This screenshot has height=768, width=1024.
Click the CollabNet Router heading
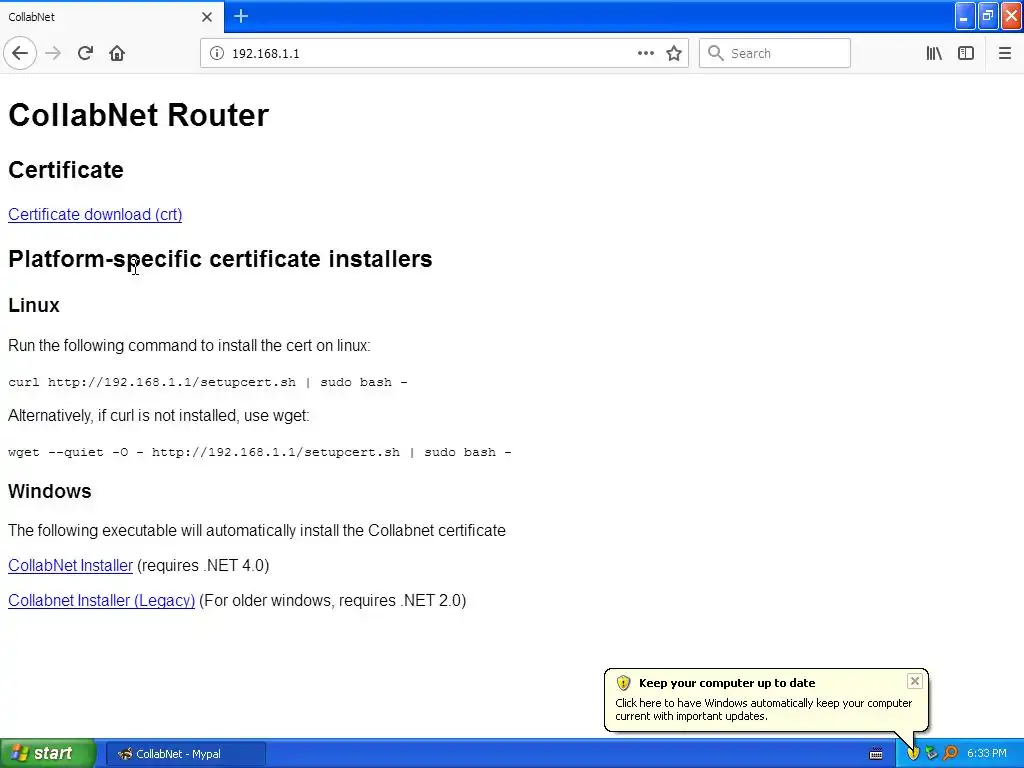(x=138, y=115)
